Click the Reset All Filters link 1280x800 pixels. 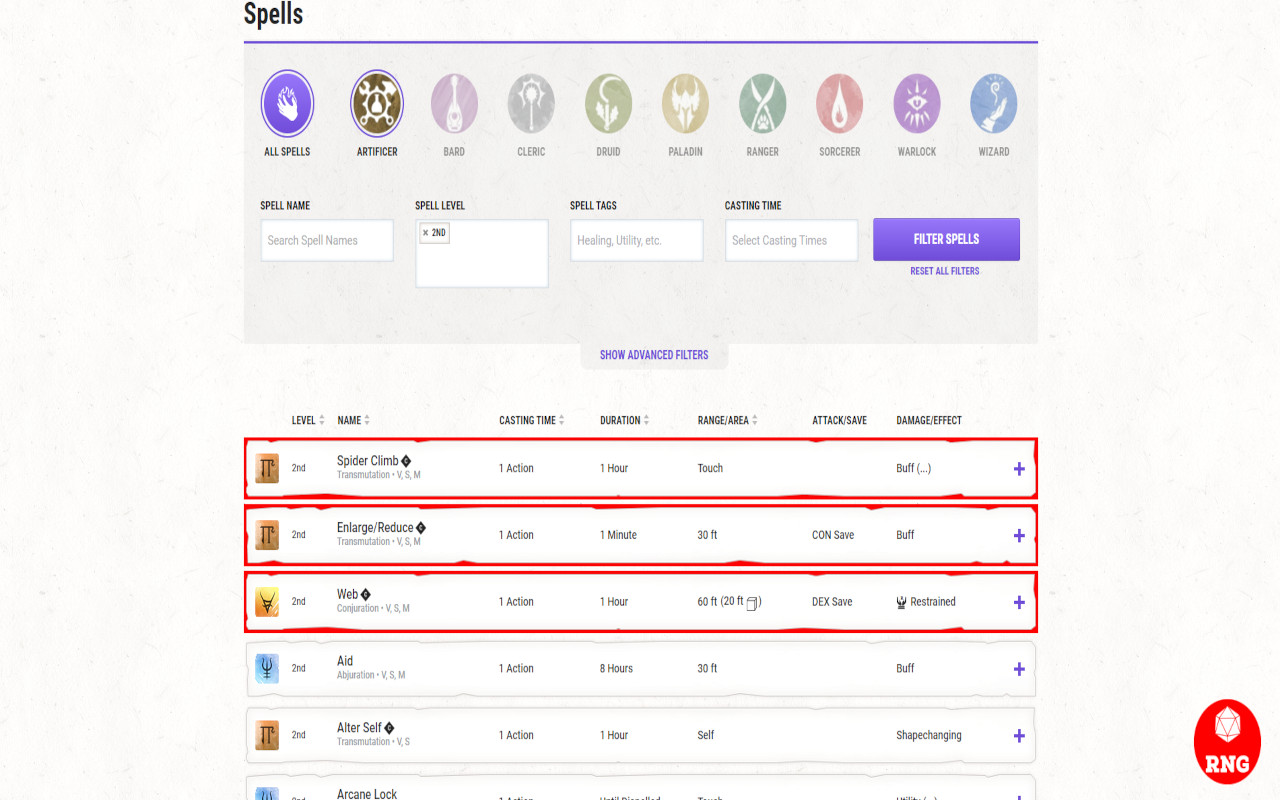(945, 271)
